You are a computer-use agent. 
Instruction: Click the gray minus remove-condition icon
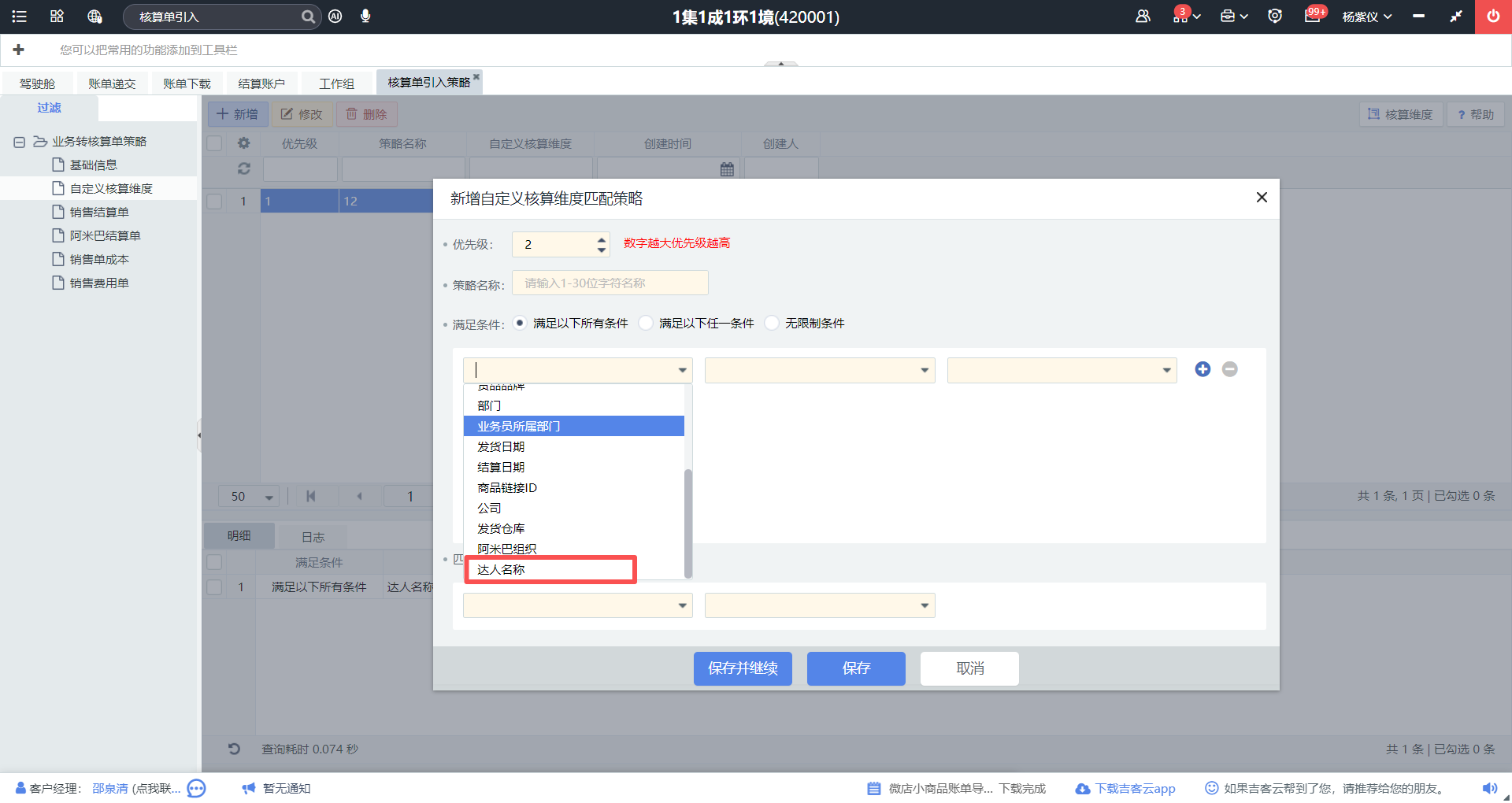(1229, 369)
